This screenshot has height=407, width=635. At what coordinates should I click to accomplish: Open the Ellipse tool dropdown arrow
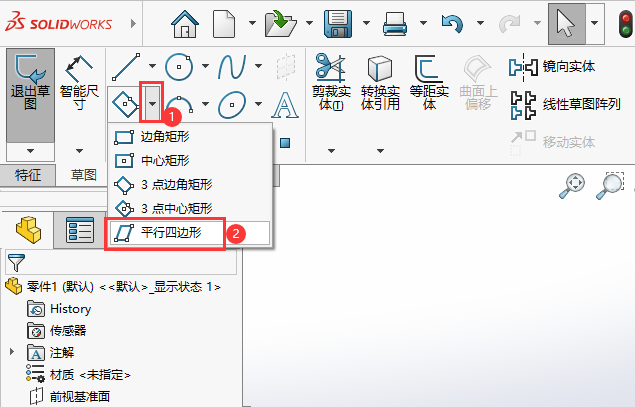[258, 104]
